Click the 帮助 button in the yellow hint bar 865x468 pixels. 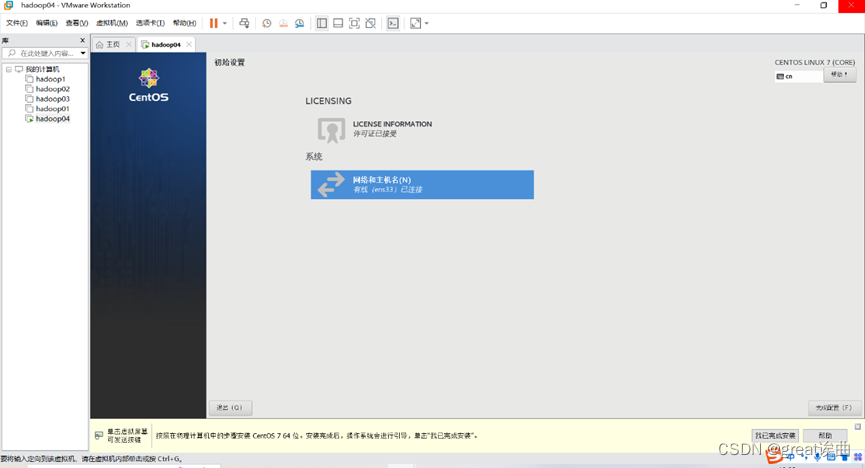[x=825, y=436]
